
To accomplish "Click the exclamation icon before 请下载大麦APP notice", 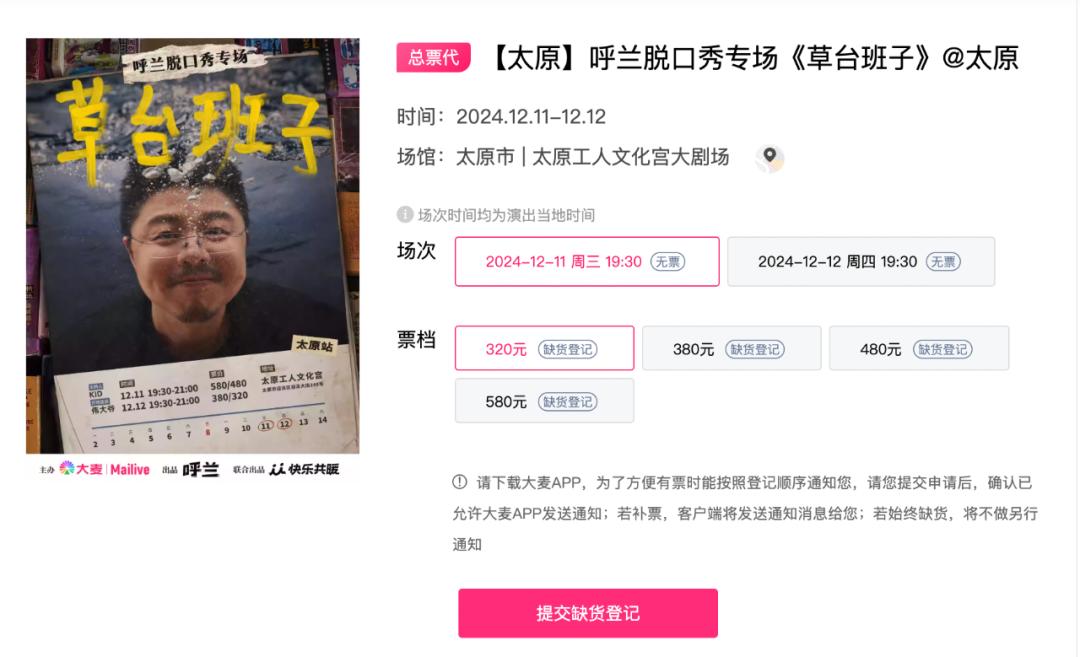I will point(459,482).
